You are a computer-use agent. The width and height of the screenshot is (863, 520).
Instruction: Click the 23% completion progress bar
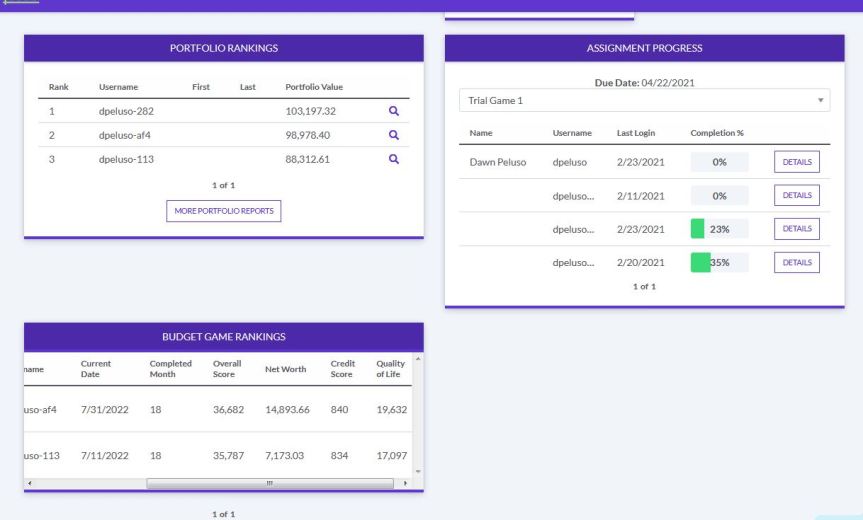718,229
